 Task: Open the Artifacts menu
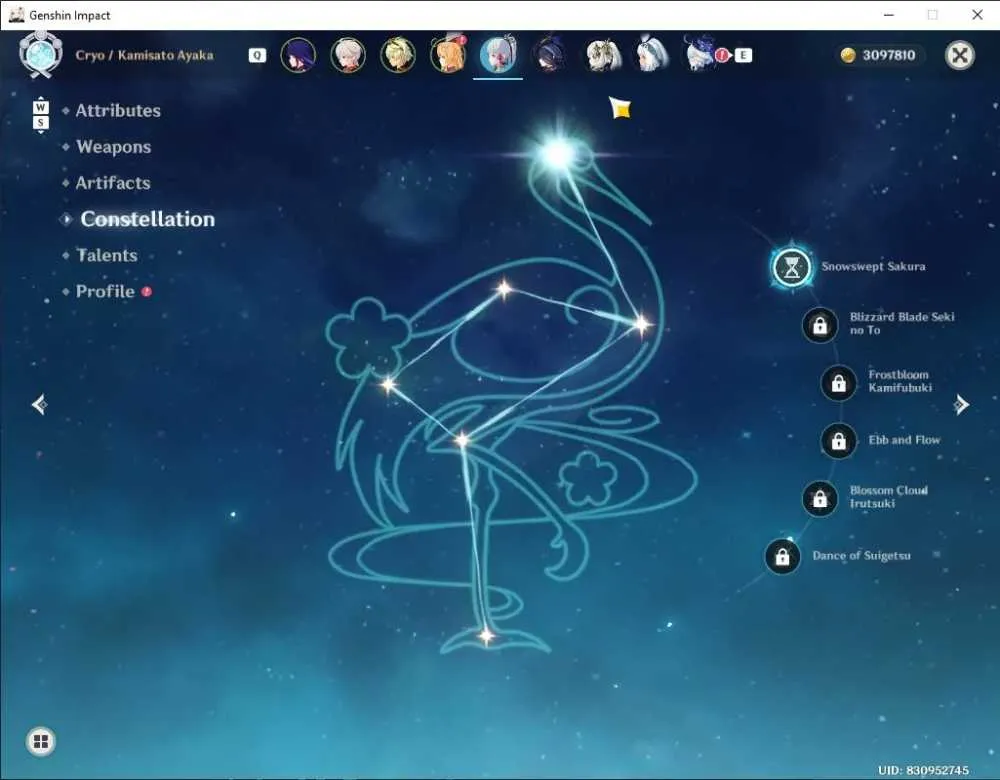pyautogui.click(x=113, y=183)
